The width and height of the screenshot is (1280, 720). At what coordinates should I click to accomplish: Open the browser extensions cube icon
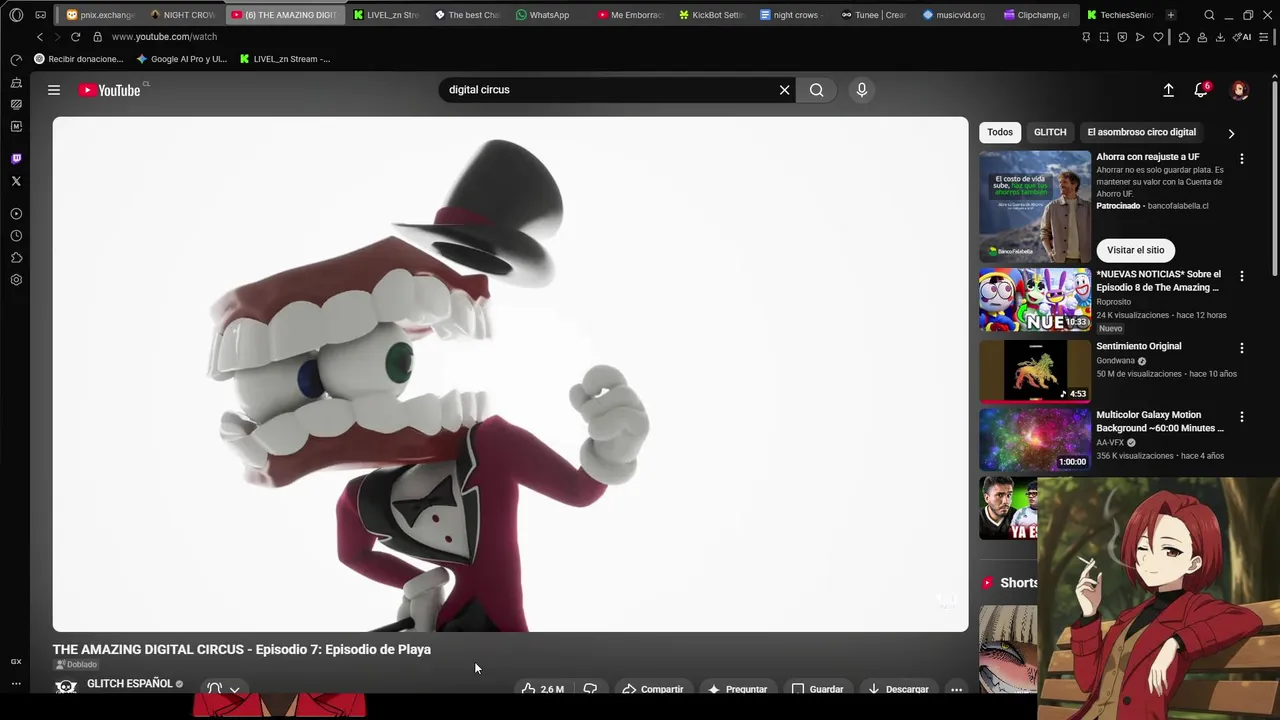click(x=1184, y=37)
